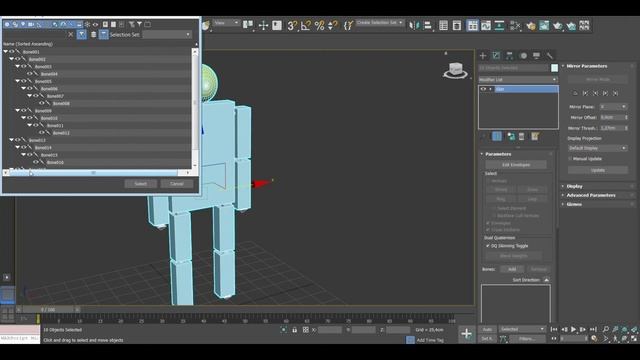Click the object color swatch beside name field
This screenshot has height=360, width=640.
point(554,68)
